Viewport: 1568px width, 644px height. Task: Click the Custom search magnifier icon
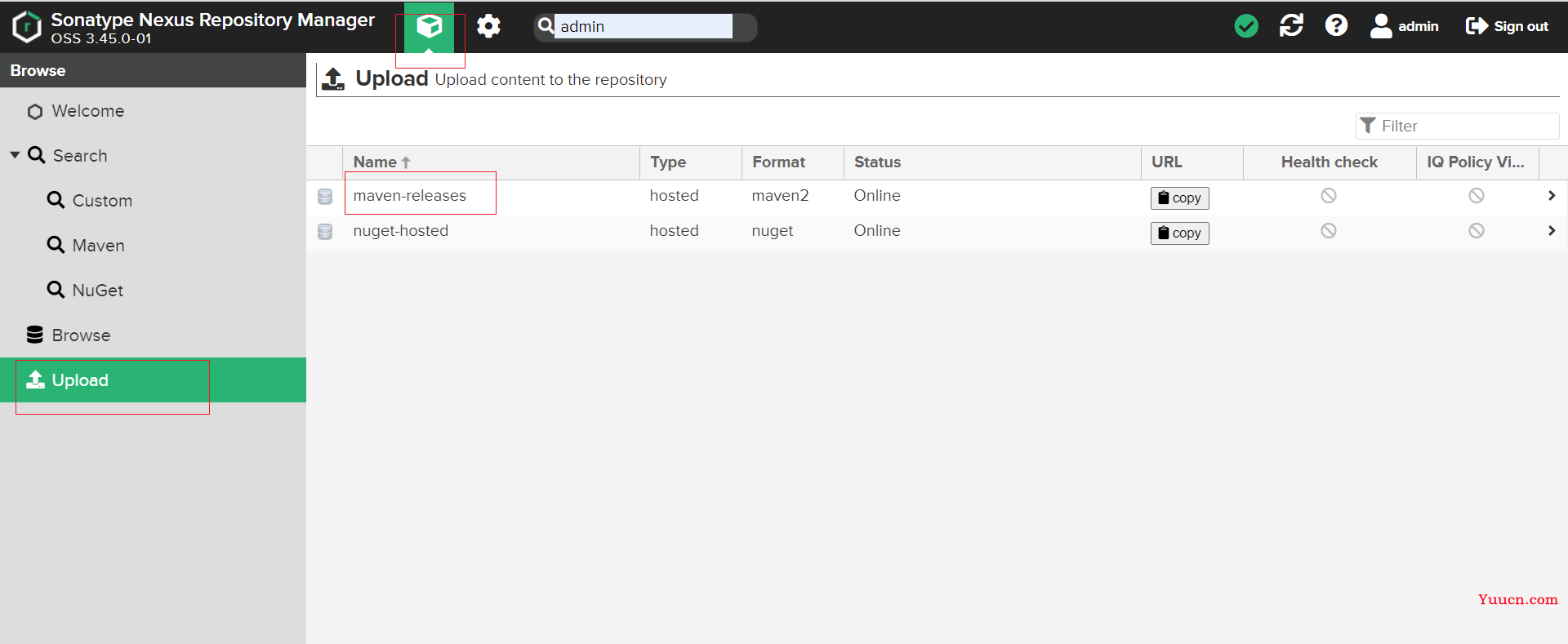(x=56, y=200)
